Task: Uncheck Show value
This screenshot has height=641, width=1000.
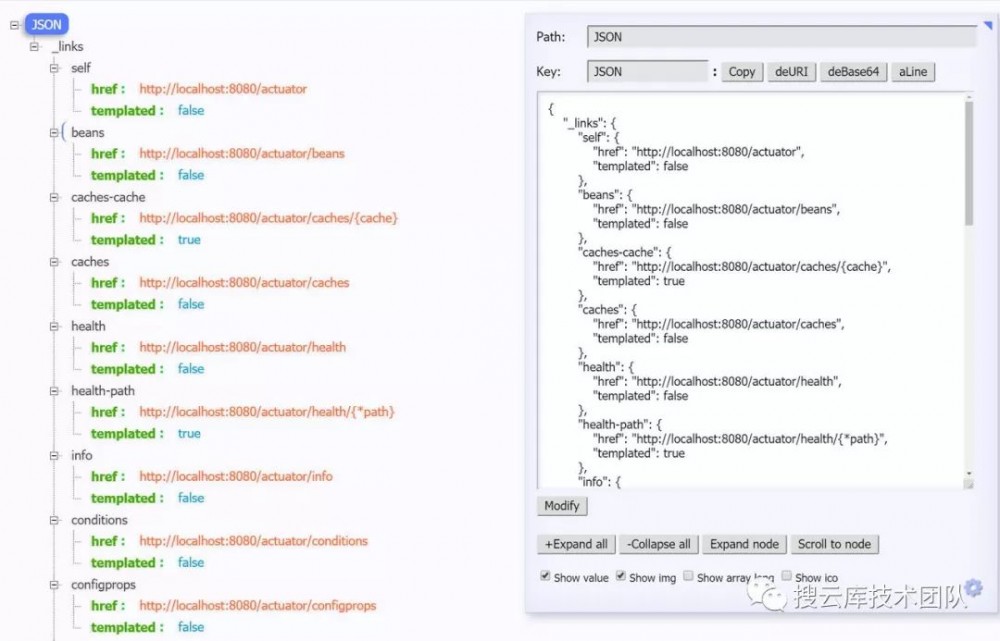Action: (545, 575)
